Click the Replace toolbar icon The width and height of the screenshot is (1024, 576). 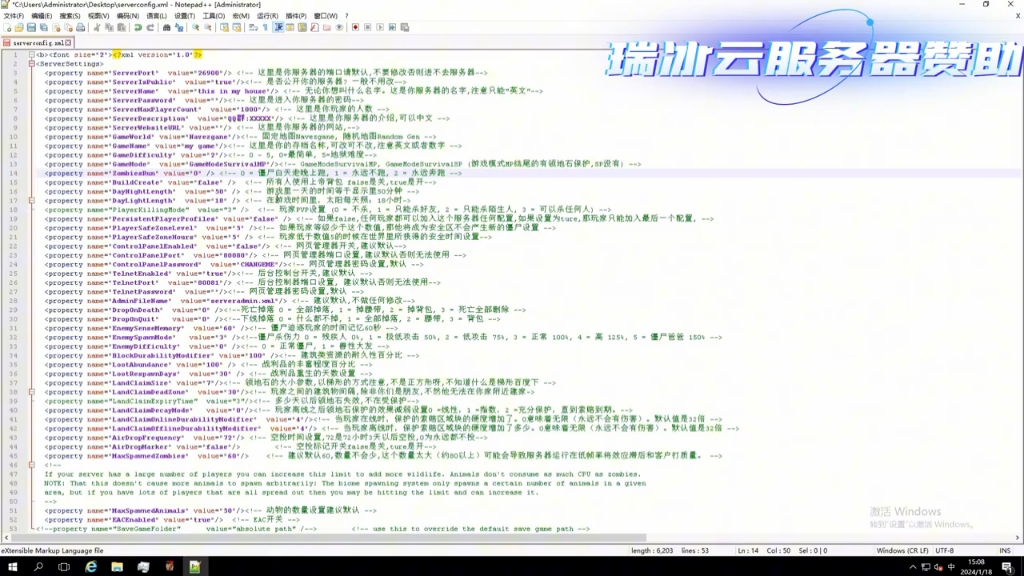click(x=179, y=27)
